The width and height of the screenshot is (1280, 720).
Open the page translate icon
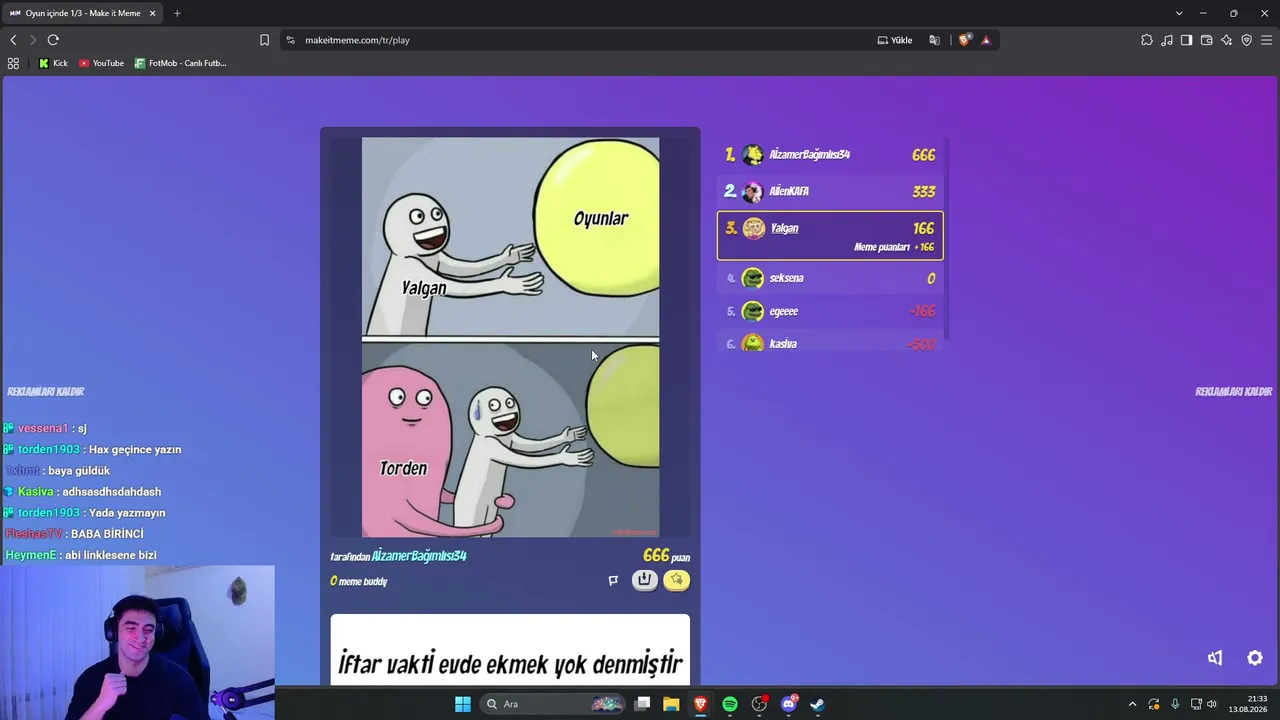[934, 40]
